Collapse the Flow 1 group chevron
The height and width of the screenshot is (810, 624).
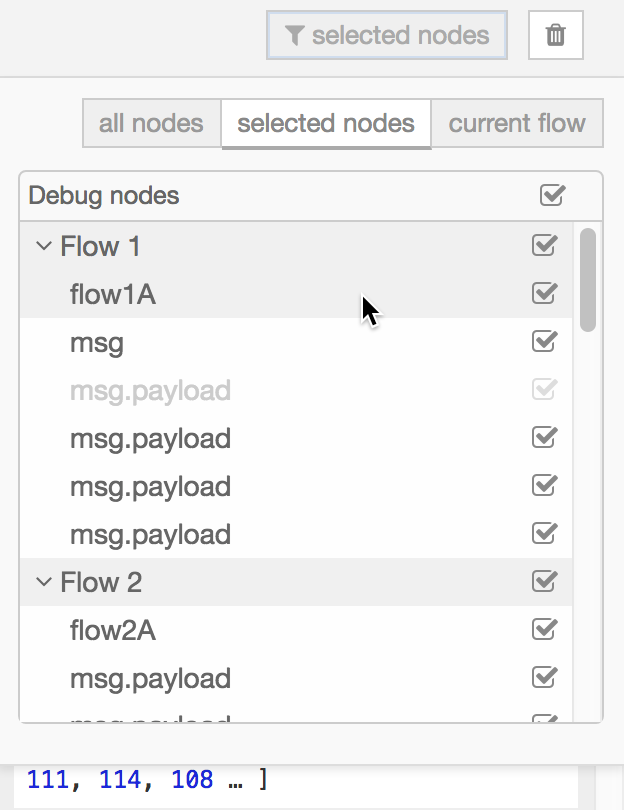pos(44,246)
